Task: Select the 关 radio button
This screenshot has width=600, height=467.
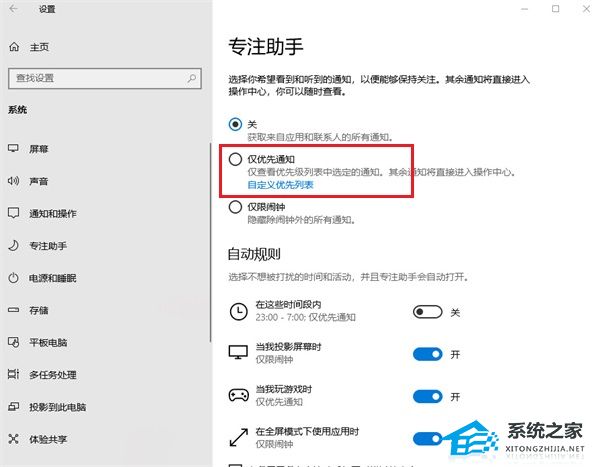Action: point(235,124)
